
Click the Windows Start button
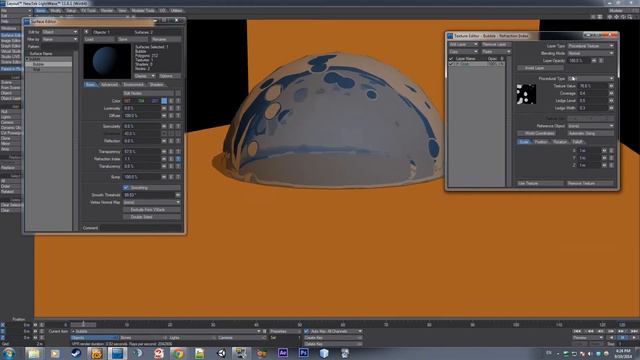tap(9, 353)
